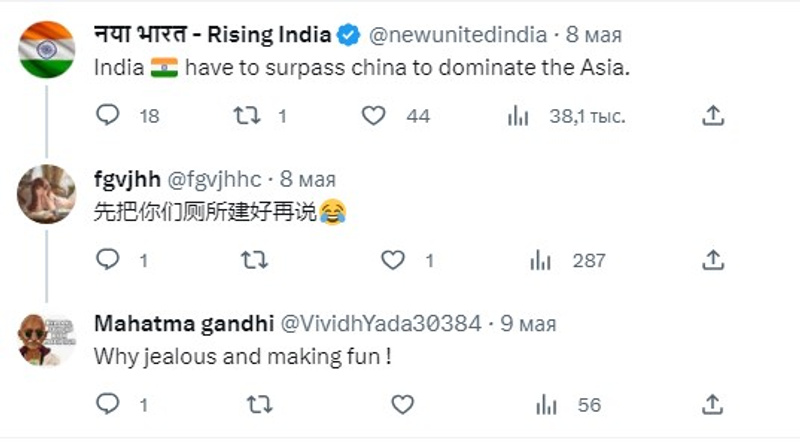Reply to fgvjhh's comment
Screen dimensions: 800x442
pos(108,260)
